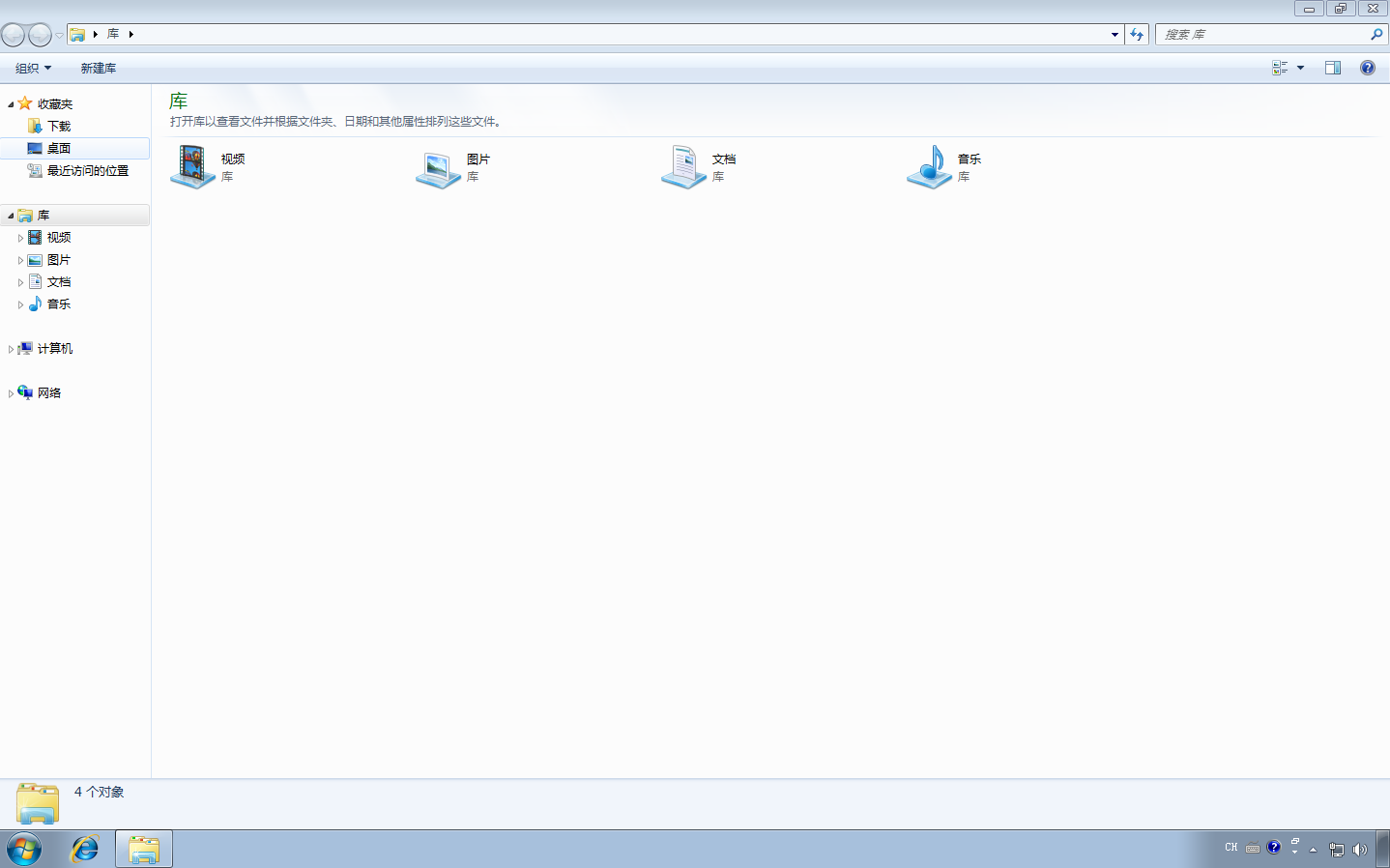
Task: Collapse the 库 node in the navigation pane
Action: point(11,216)
